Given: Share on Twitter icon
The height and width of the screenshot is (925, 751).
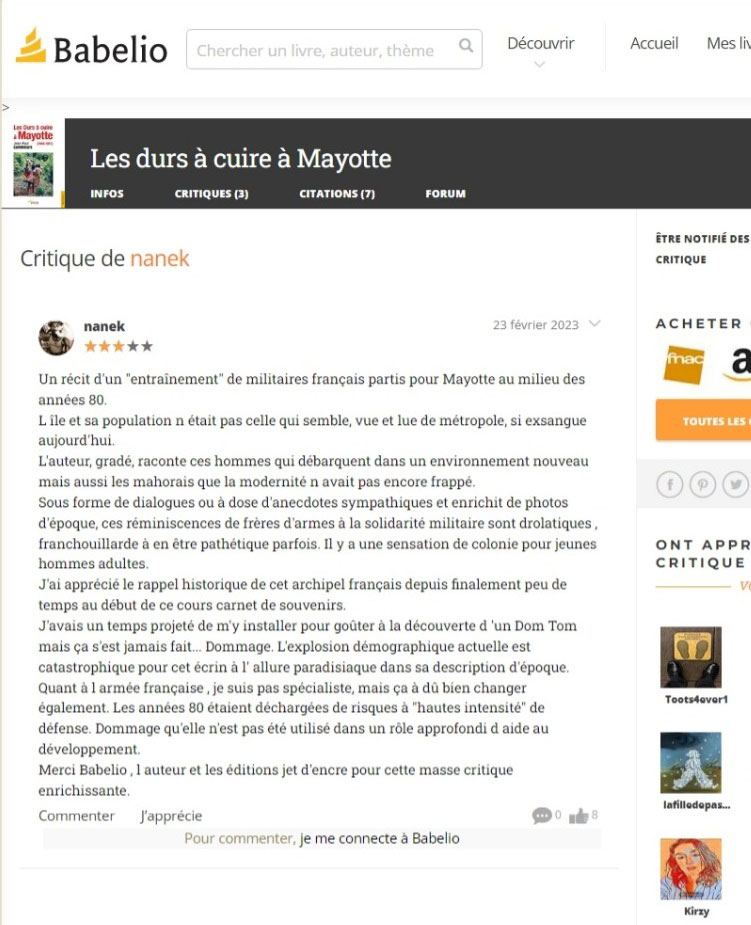Looking at the screenshot, I should pyautogui.click(x=735, y=485).
